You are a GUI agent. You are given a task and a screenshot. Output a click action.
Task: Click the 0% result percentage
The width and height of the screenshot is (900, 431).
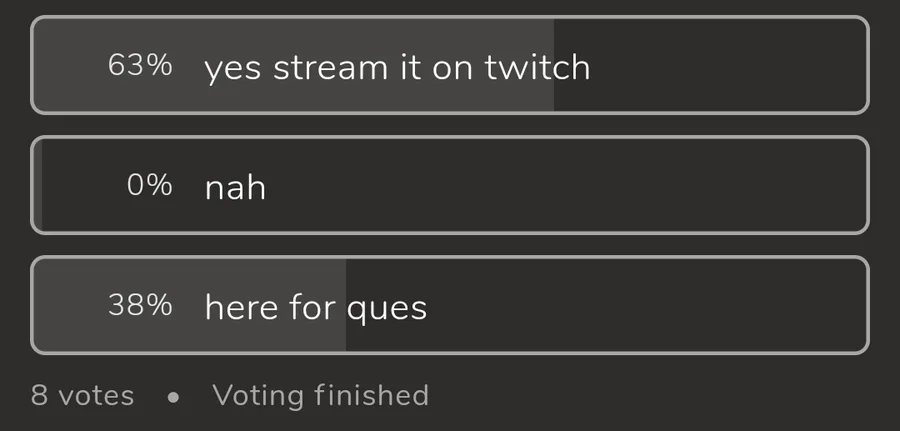pyautogui.click(x=149, y=186)
